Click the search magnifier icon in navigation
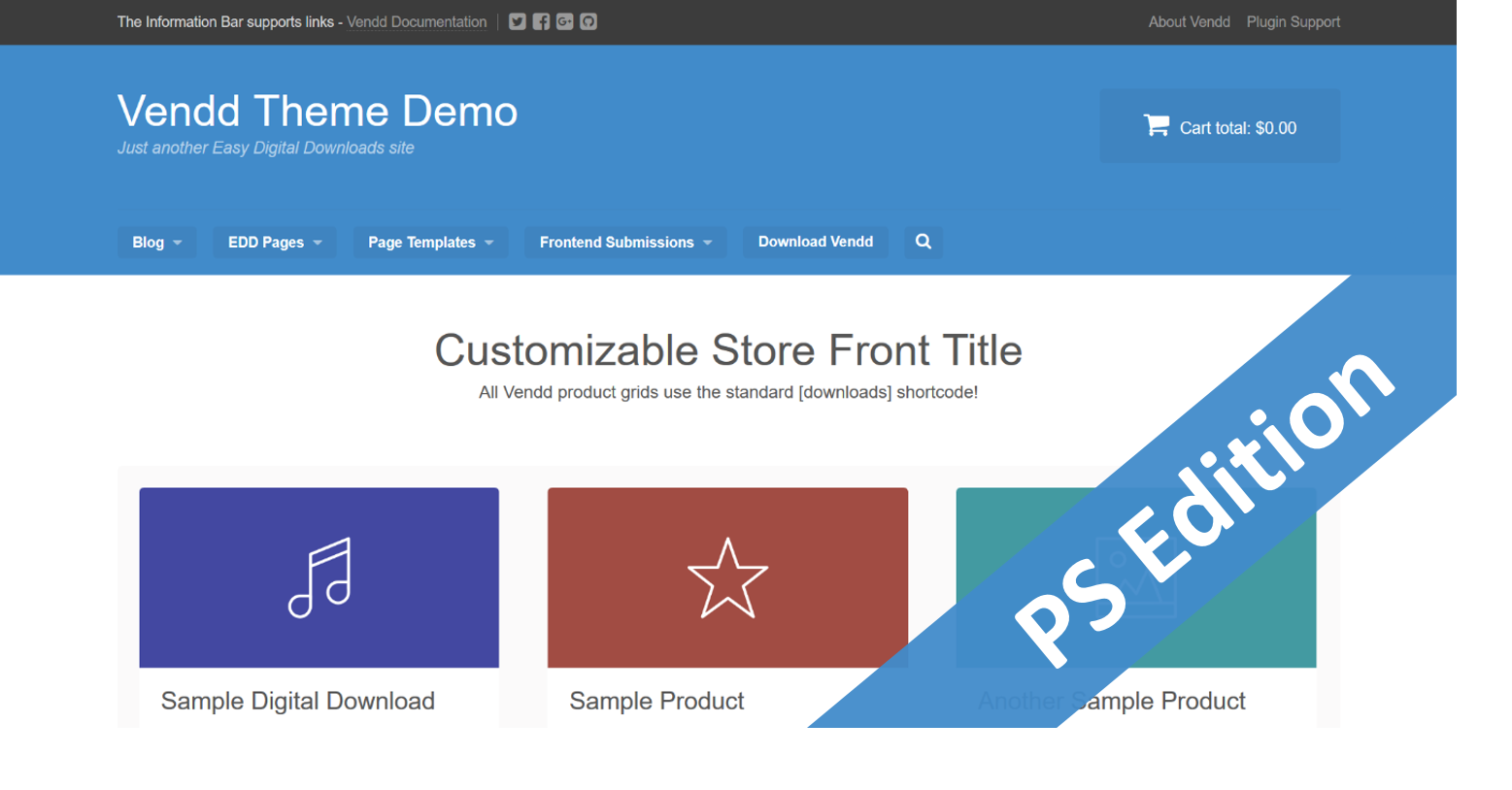The width and height of the screenshot is (1512, 790). [x=924, y=242]
